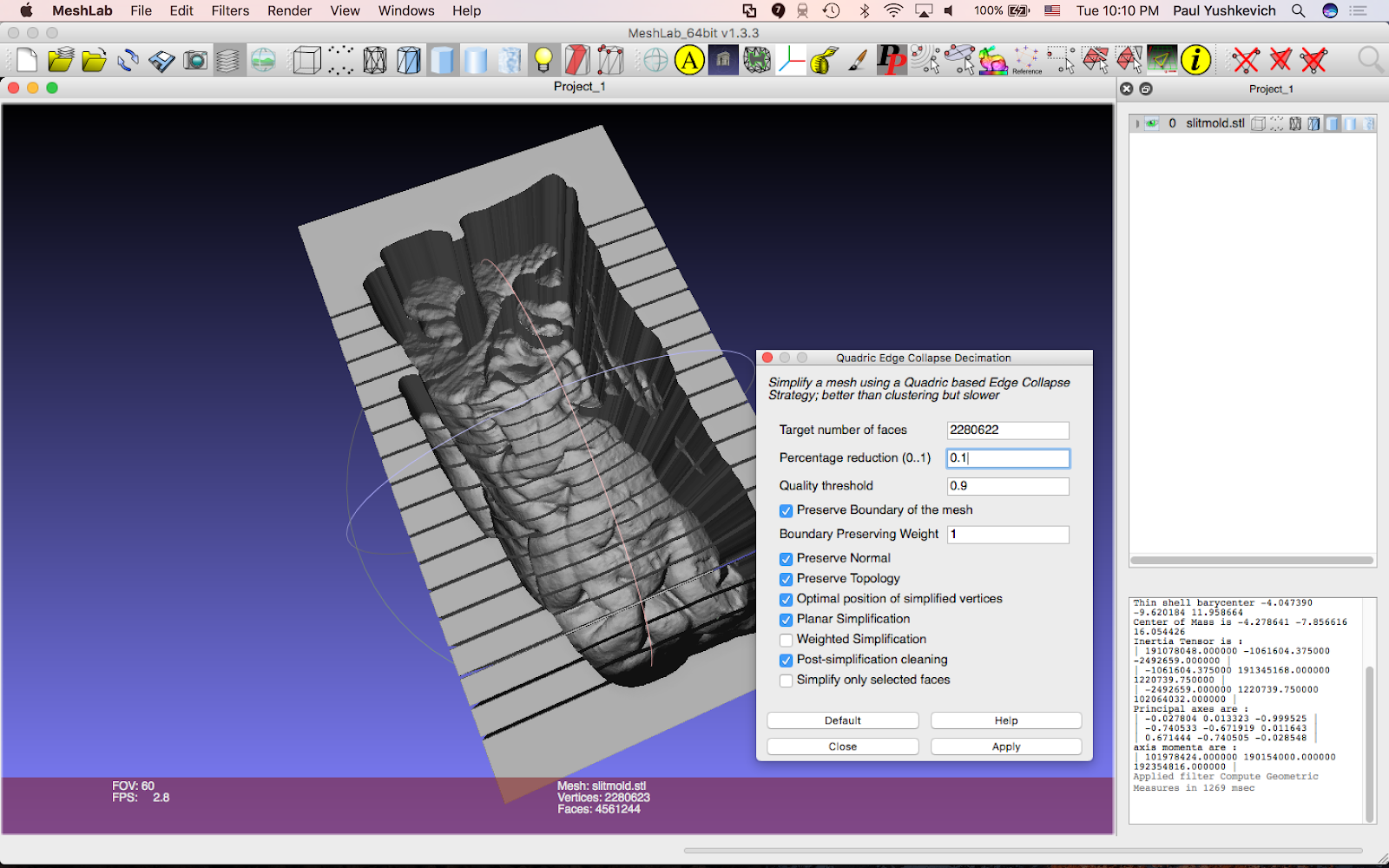Show the red-green-blue axis icon
Screen dimensions: 1389x868
pyautogui.click(x=791, y=60)
